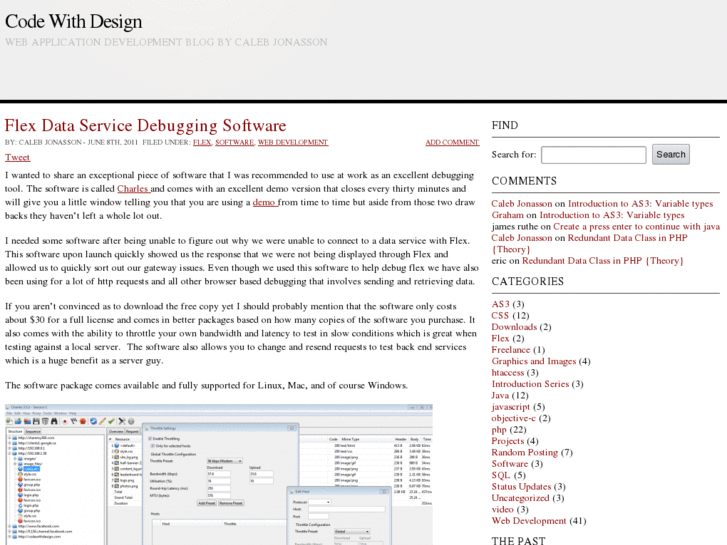The image size is (727, 545).
Task: Open the AS3 category
Action: click(x=500, y=304)
